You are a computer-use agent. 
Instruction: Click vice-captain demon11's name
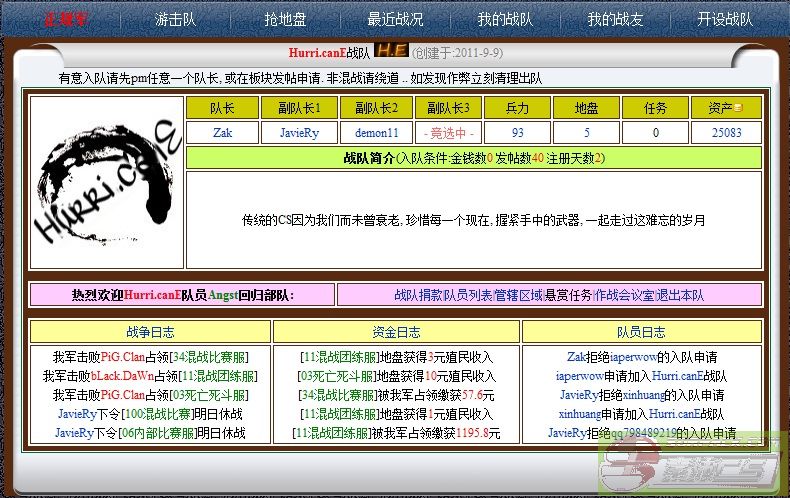[376, 133]
